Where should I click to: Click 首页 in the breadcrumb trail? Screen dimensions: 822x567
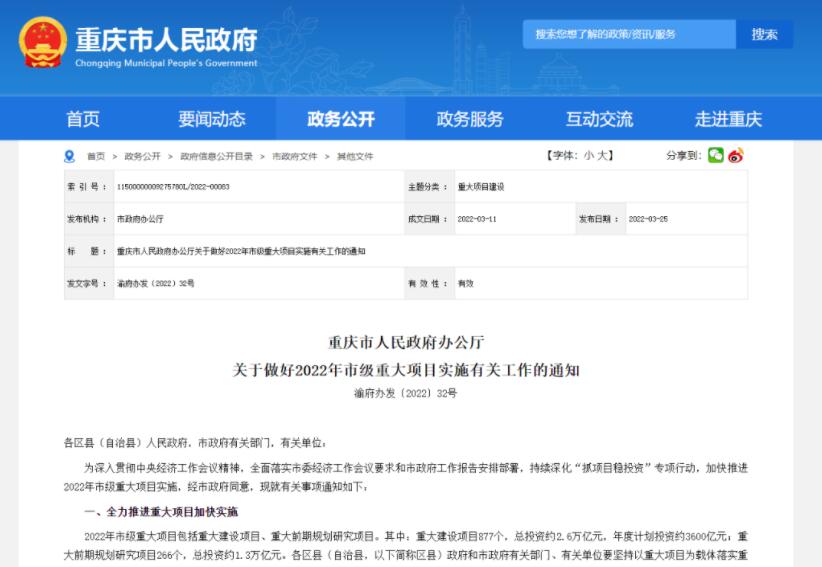[x=96, y=157]
